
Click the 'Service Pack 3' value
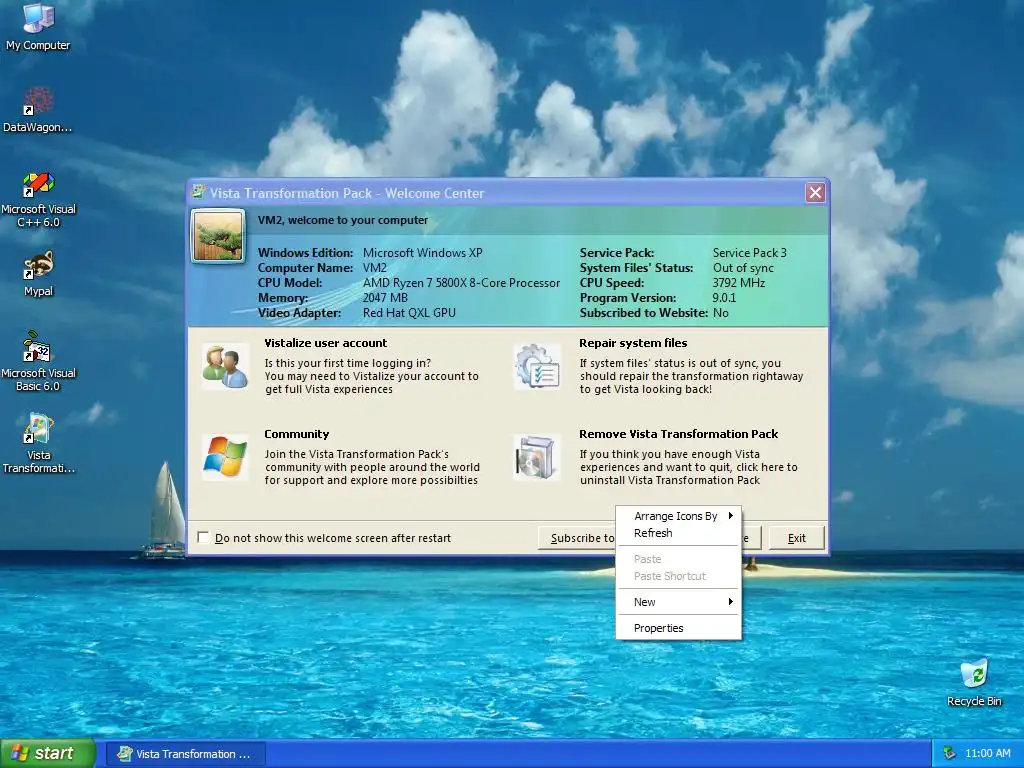749,253
